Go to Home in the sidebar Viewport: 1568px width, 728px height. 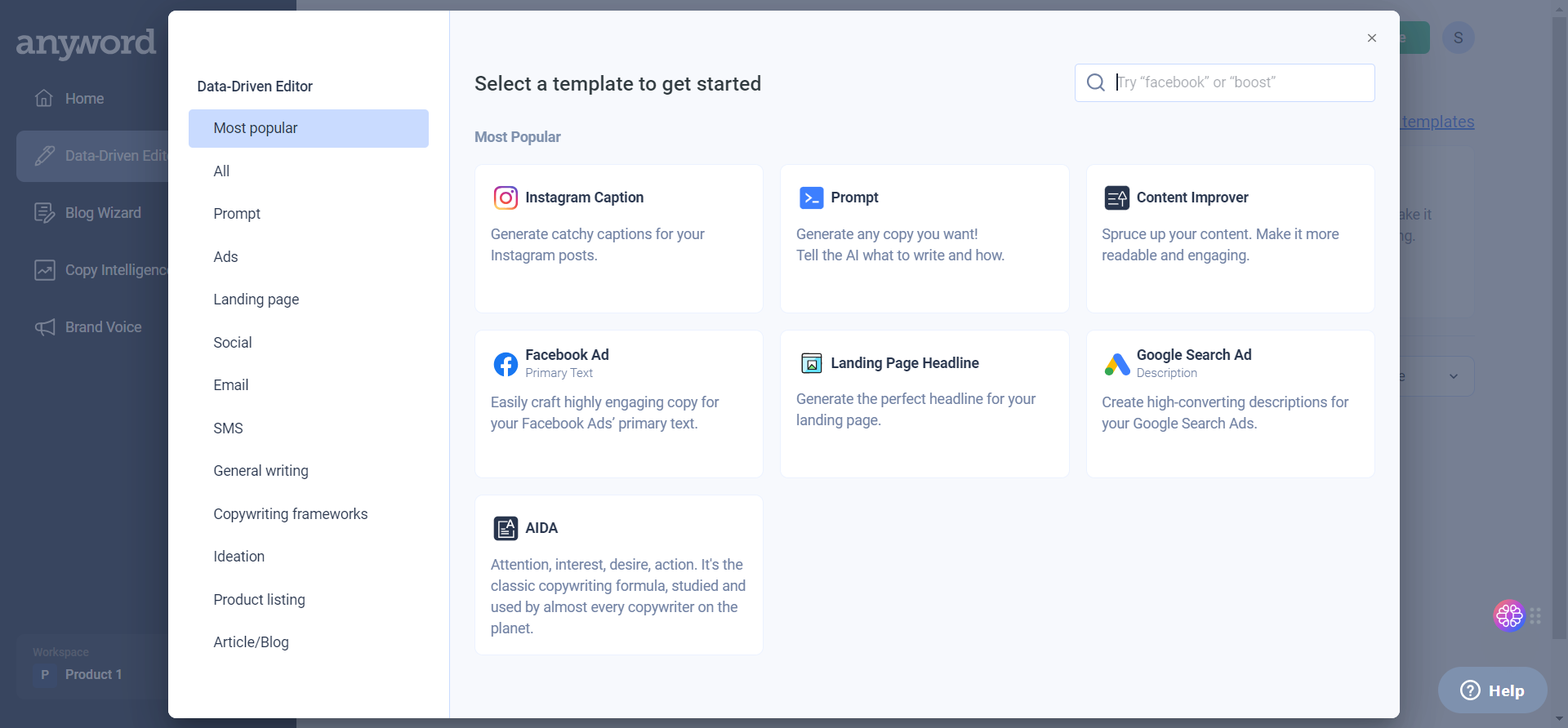[x=84, y=99]
